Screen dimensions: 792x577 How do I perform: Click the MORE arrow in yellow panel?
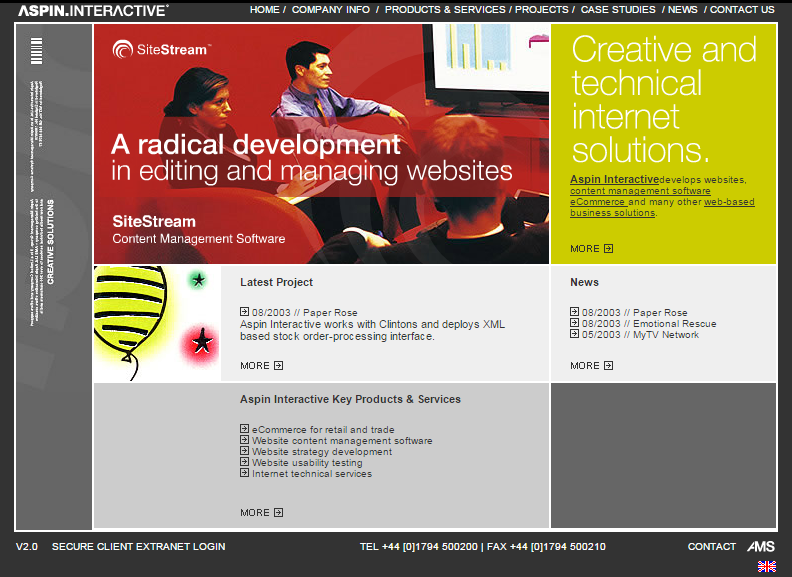(609, 249)
